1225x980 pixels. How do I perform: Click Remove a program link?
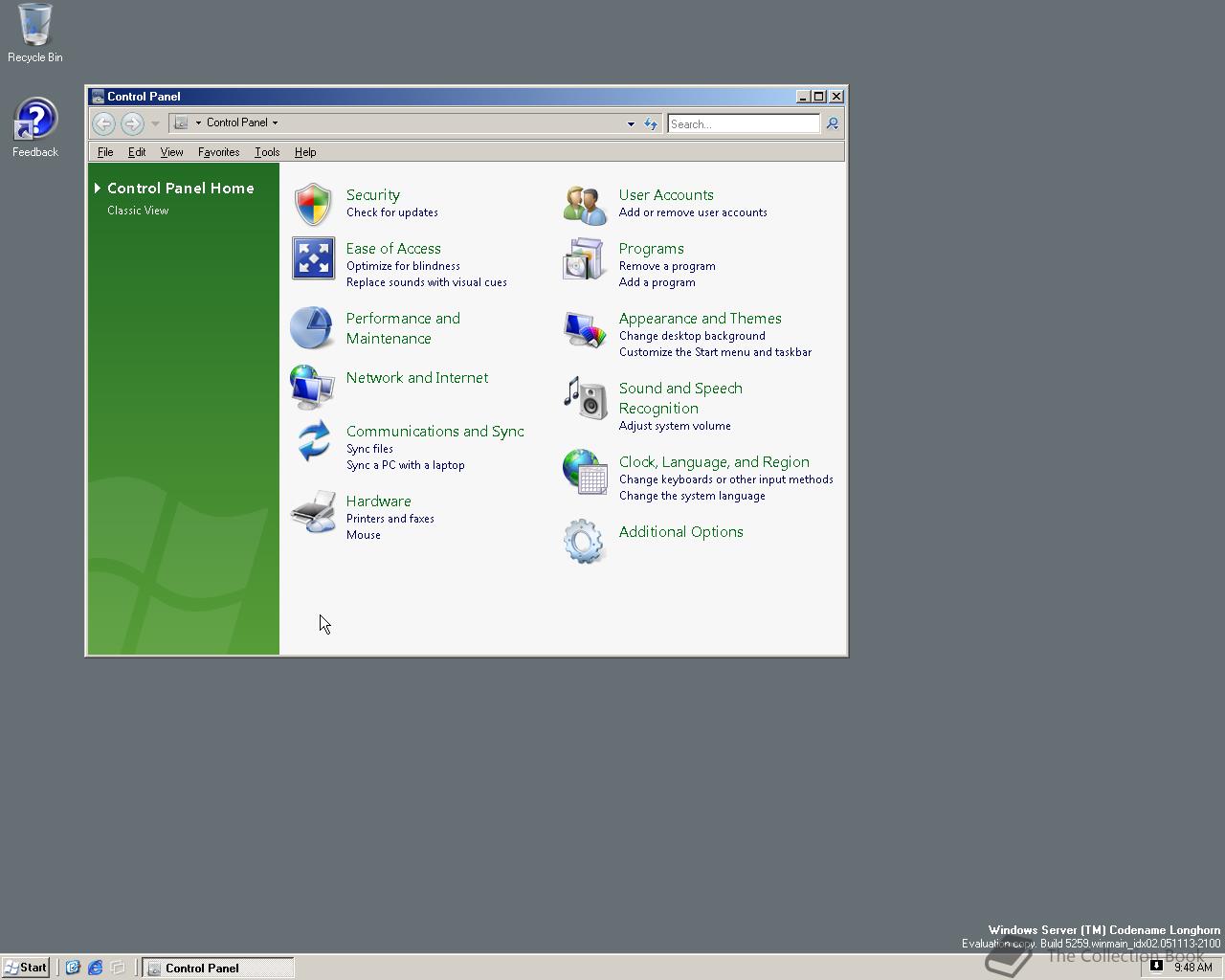(x=667, y=266)
